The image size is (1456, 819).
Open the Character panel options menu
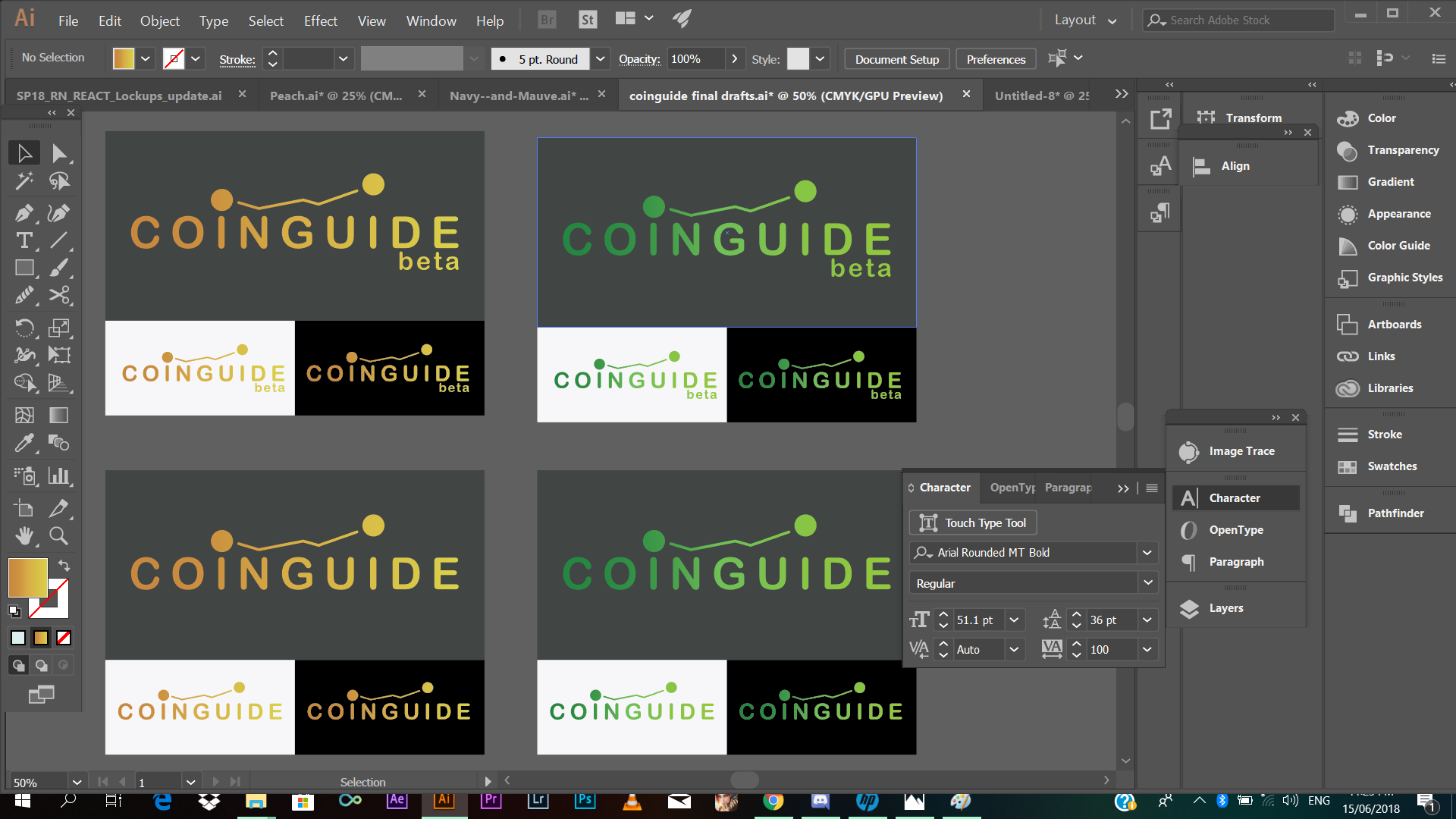coord(1151,488)
